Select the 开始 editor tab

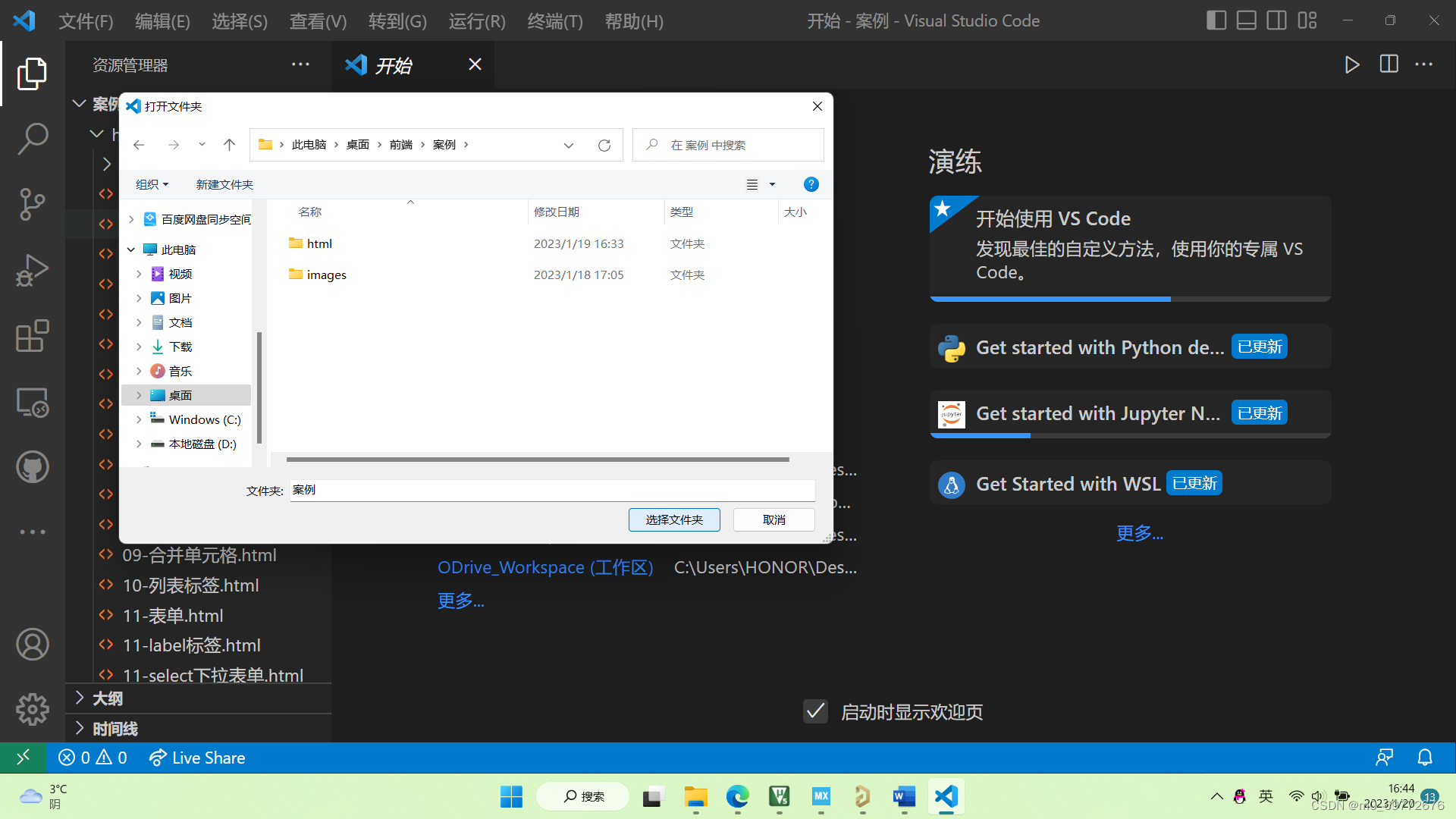tap(393, 65)
